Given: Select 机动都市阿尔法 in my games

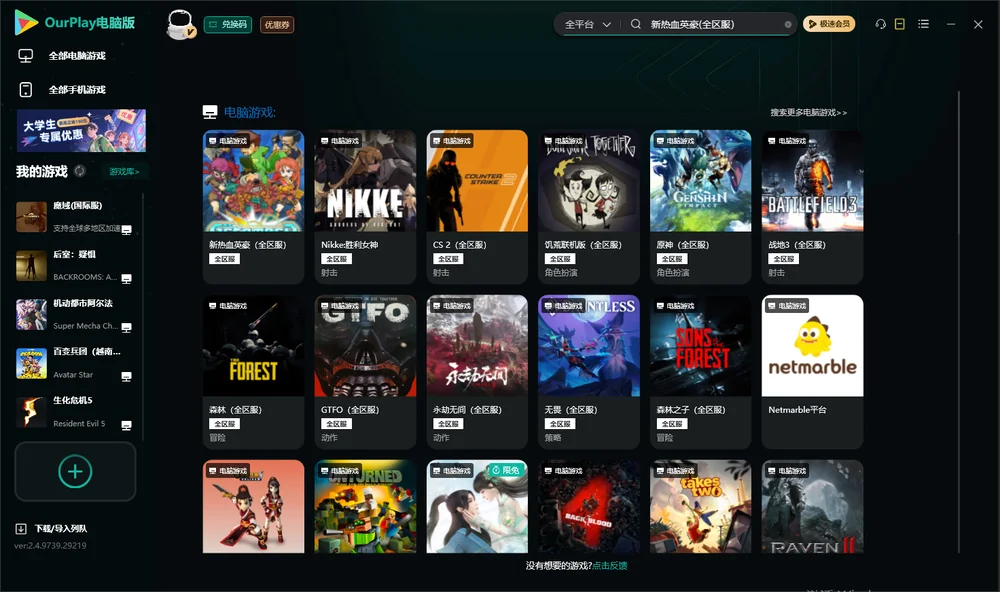Looking at the screenshot, I should click(75, 314).
